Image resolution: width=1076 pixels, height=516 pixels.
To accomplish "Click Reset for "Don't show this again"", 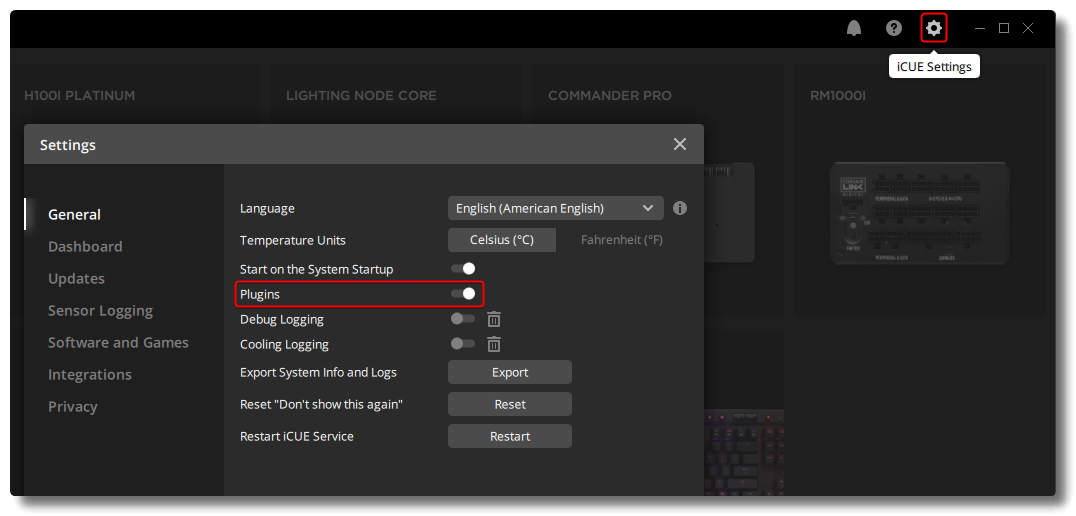I will 510,404.
